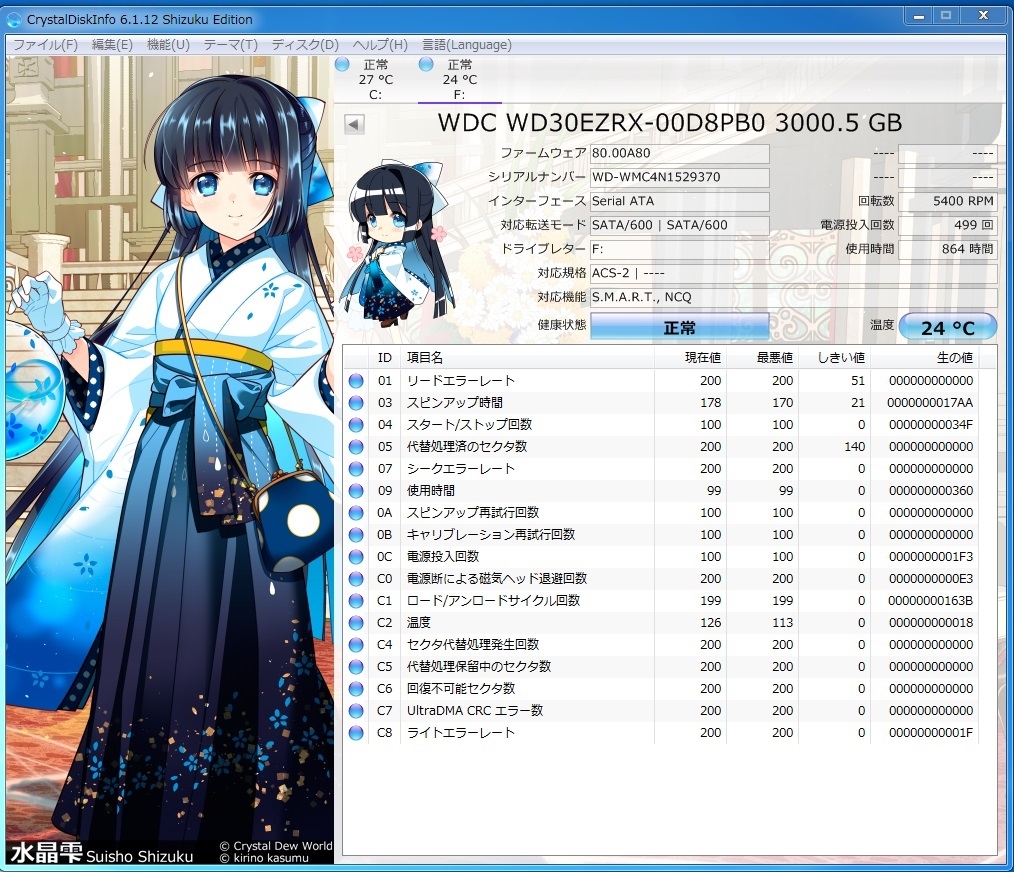The width and height of the screenshot is (1014, 872).
Task: Click status icon for リードエラーレート row
Action: coord(356,381)
